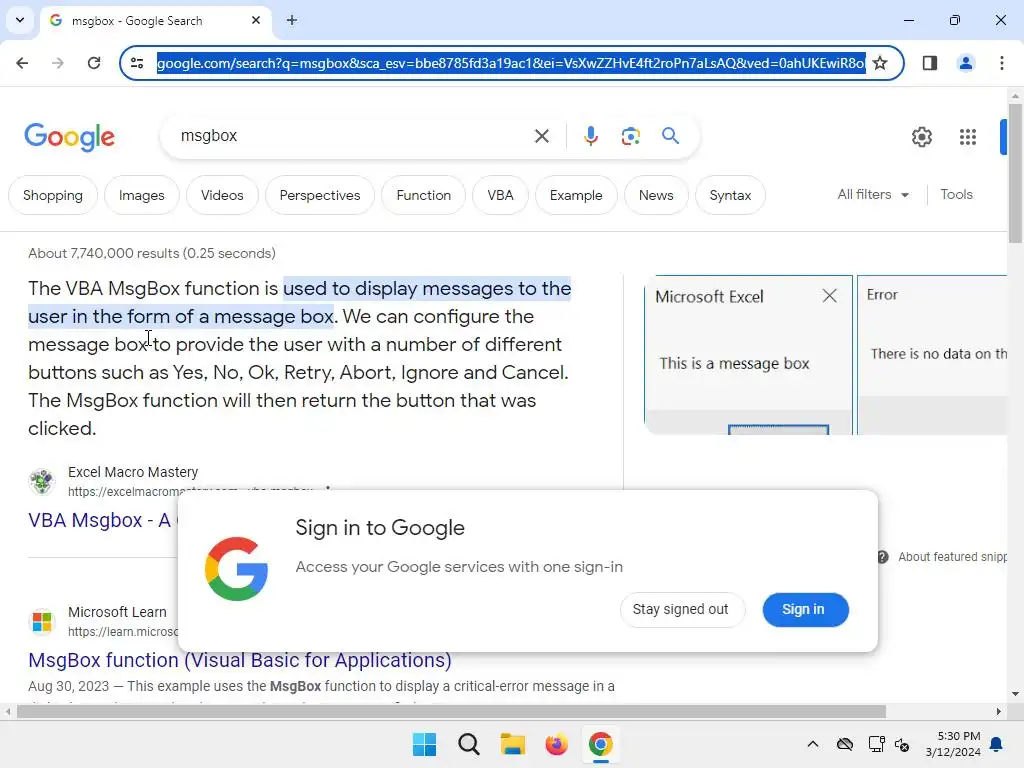
Task: Click the horizontal page scrollbar
Action: [x=451, y=712]
